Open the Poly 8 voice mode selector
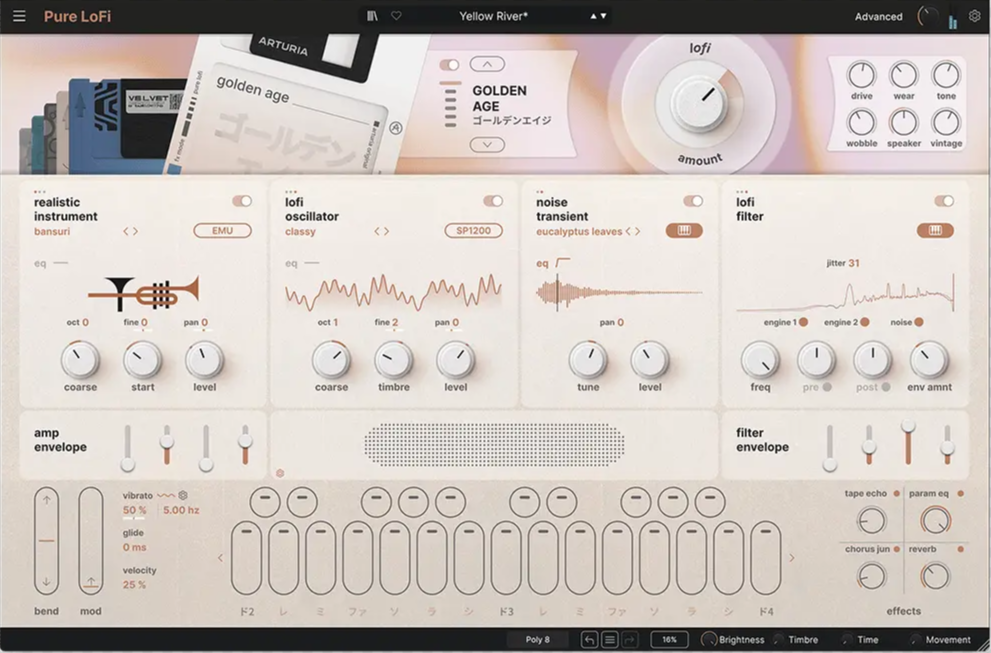 536,639
